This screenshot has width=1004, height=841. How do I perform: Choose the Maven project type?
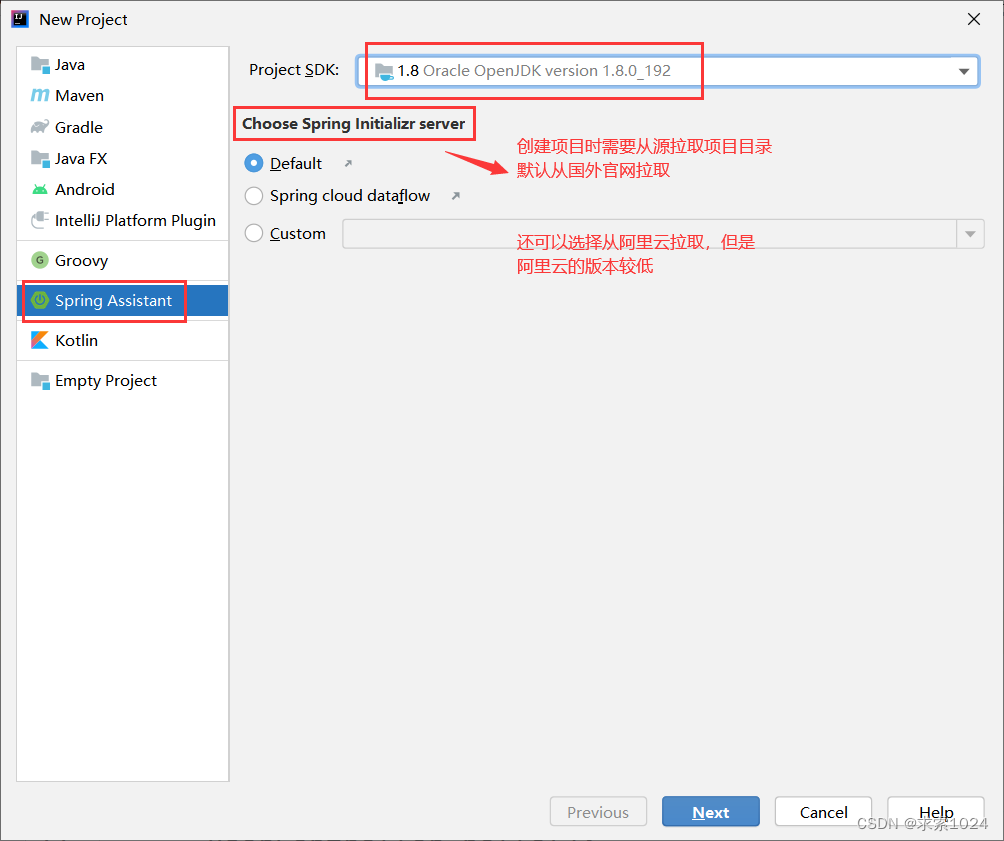click(122, 95)
